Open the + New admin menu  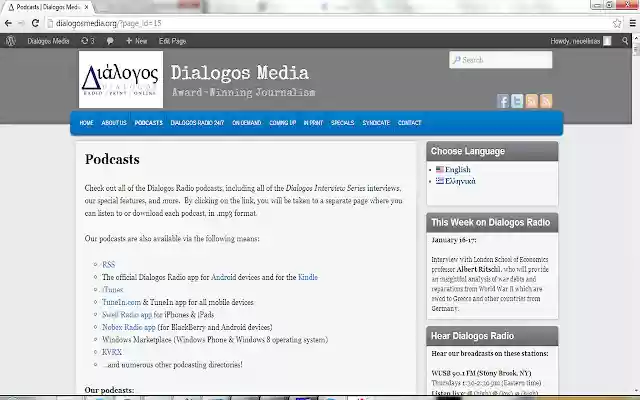[x=136, y=41]
